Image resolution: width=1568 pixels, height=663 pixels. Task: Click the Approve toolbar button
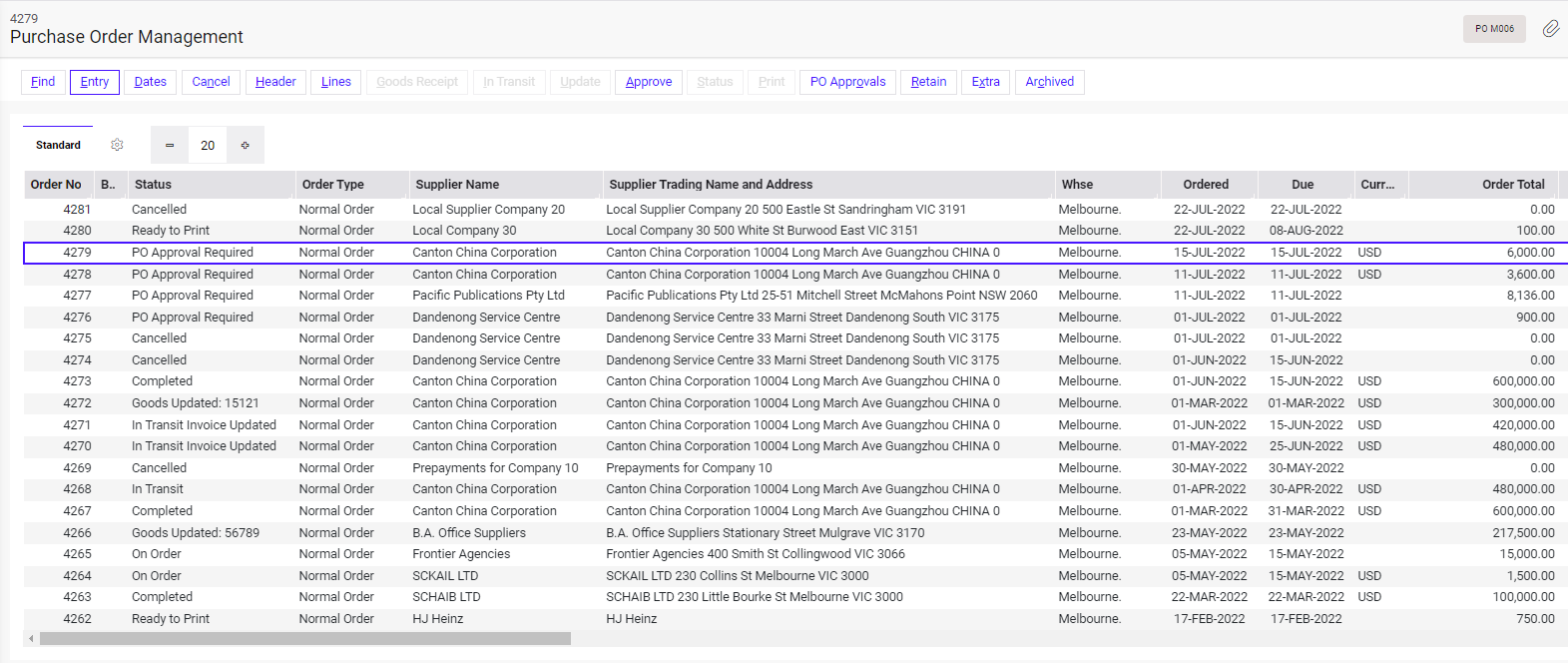649,82
